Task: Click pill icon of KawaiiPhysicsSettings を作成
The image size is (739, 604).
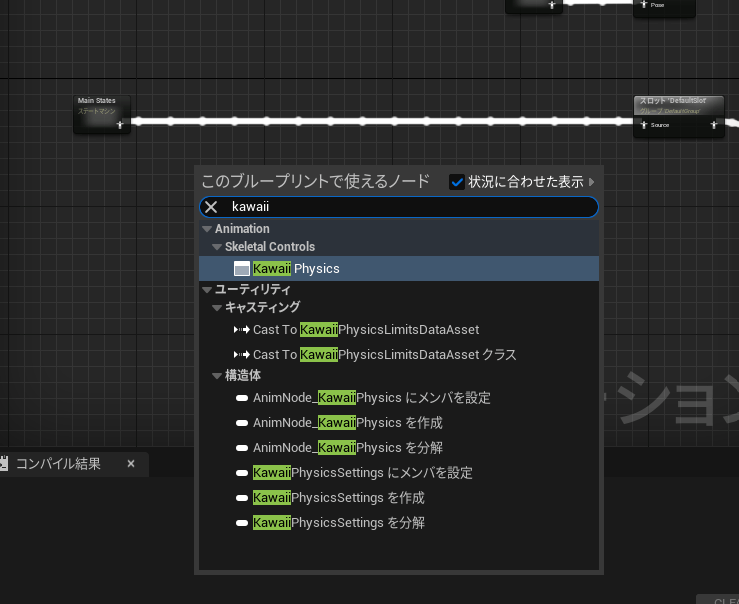Action: click(242, 498)
